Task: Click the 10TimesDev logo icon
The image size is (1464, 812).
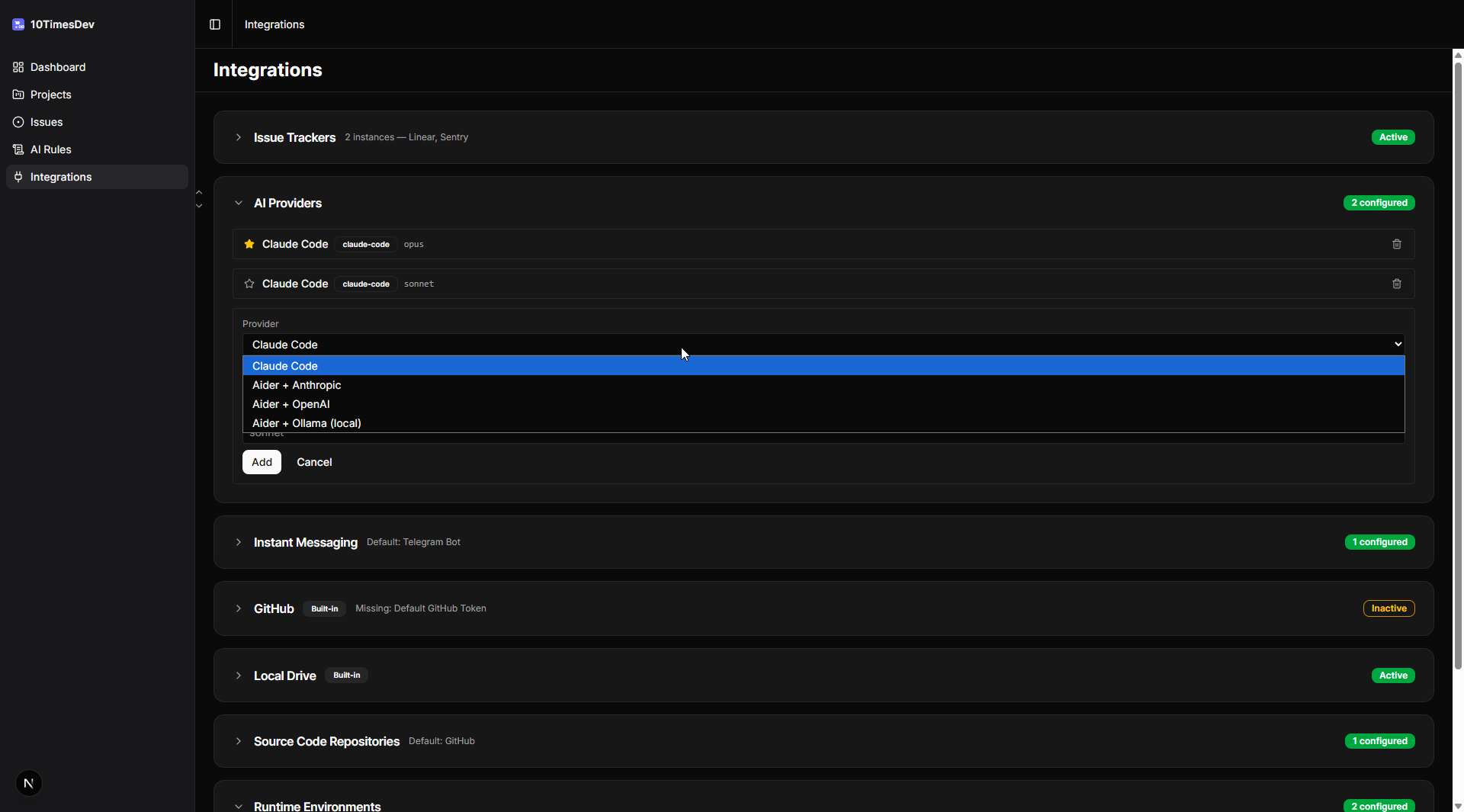Action: pyautogui.click(x=18, y=24)
